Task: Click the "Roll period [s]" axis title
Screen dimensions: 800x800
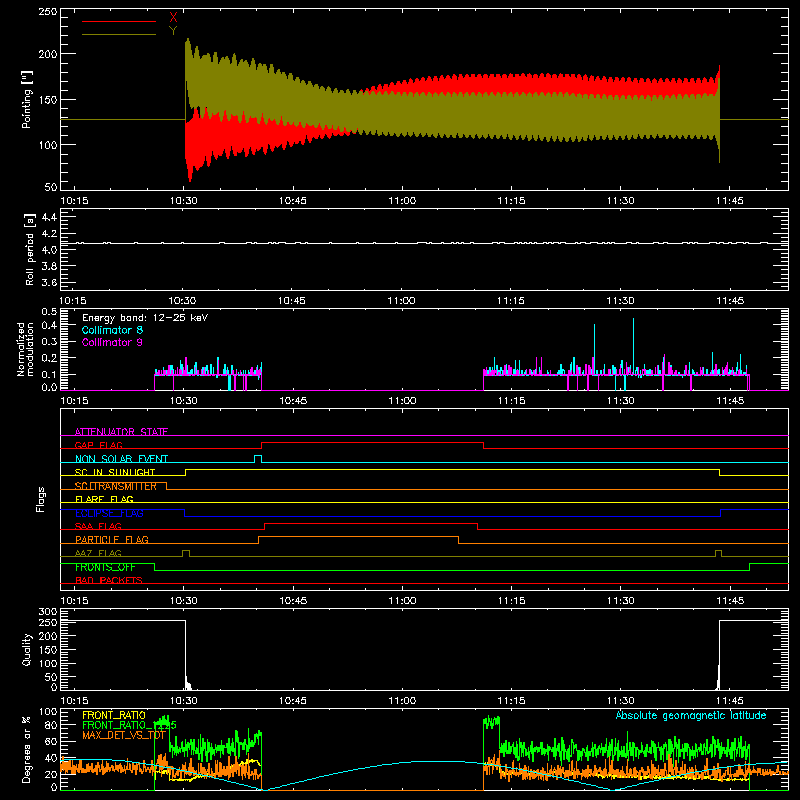Action: (29, 249)
